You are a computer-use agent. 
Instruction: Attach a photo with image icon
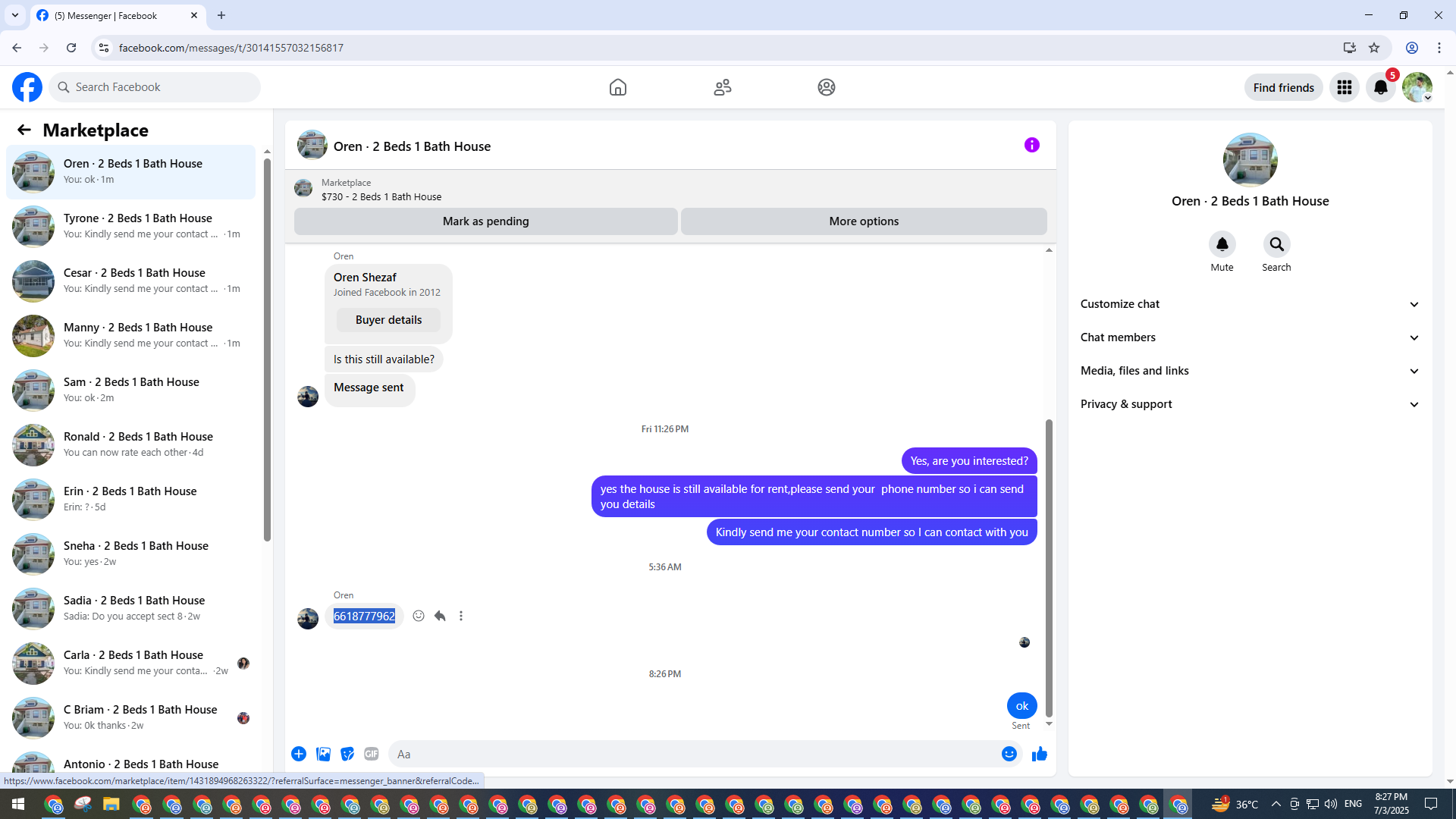(x=323, y=754)
